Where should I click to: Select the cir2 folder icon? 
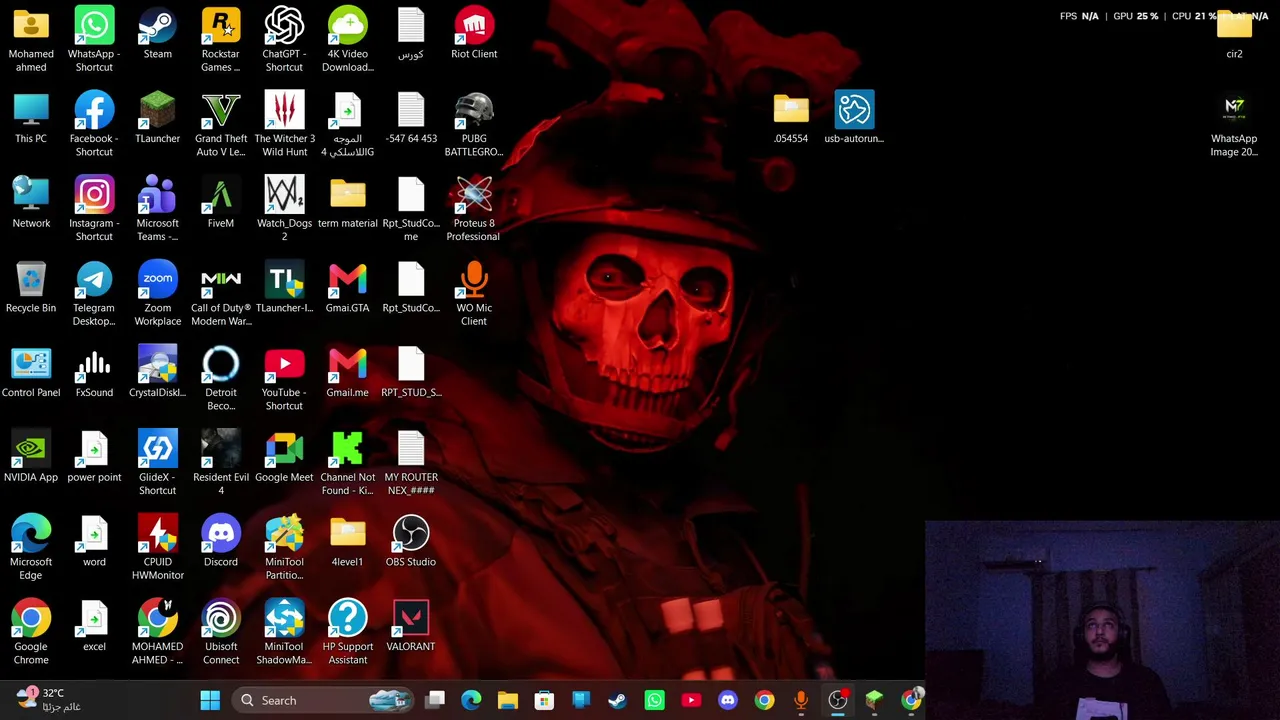1234,34
